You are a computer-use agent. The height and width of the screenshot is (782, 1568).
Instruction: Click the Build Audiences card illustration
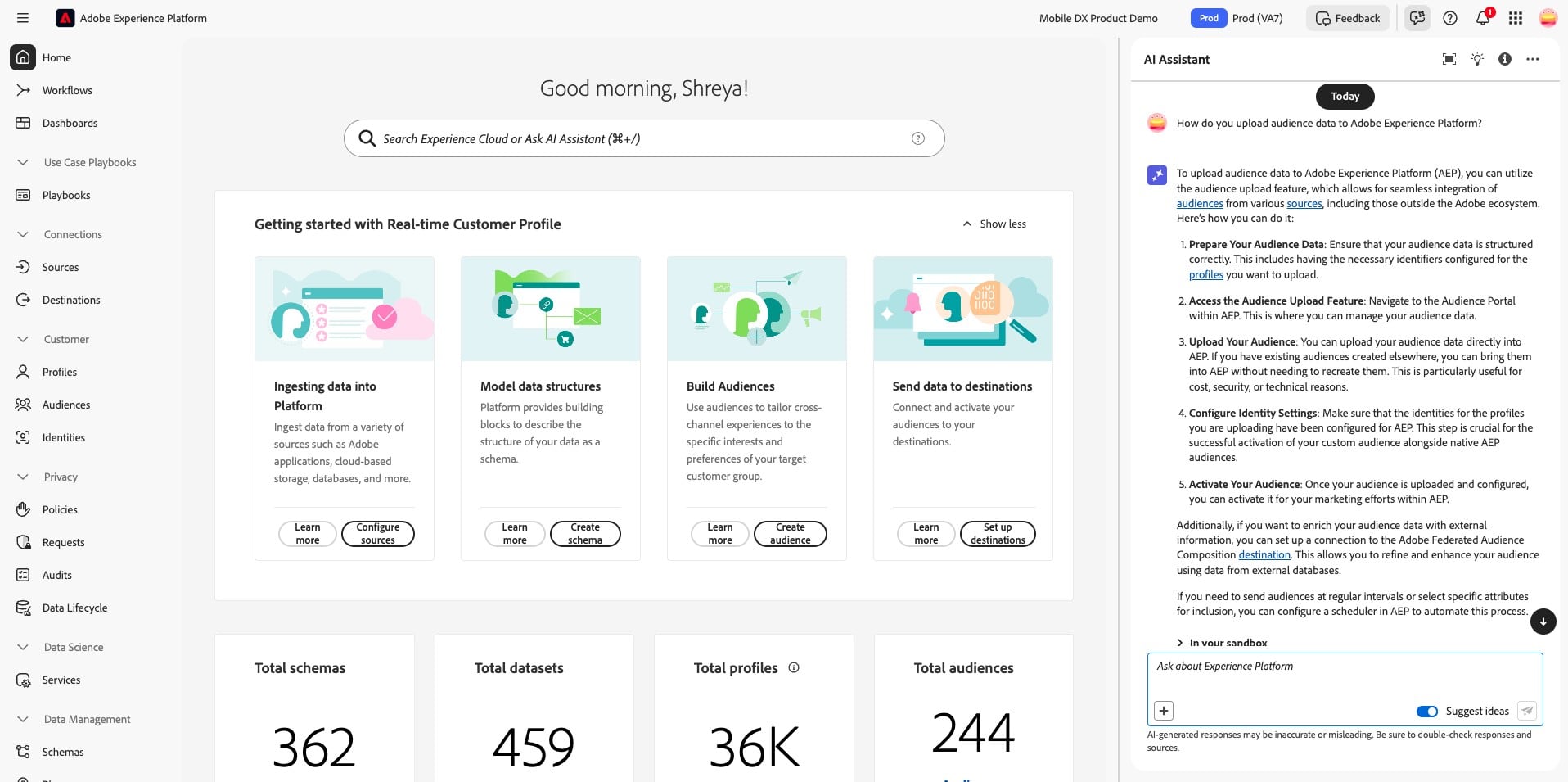[757, 309]
